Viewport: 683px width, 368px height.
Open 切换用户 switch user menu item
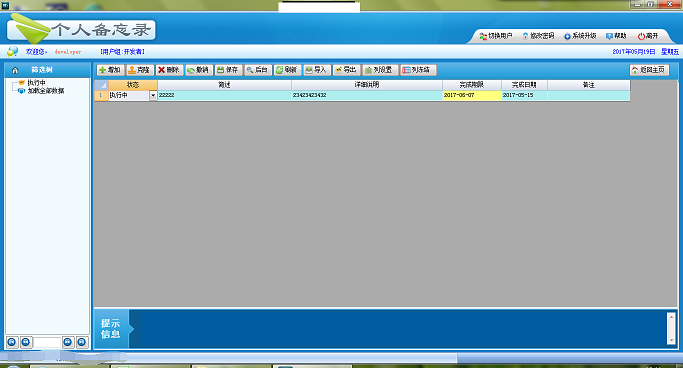coord(496,36)
